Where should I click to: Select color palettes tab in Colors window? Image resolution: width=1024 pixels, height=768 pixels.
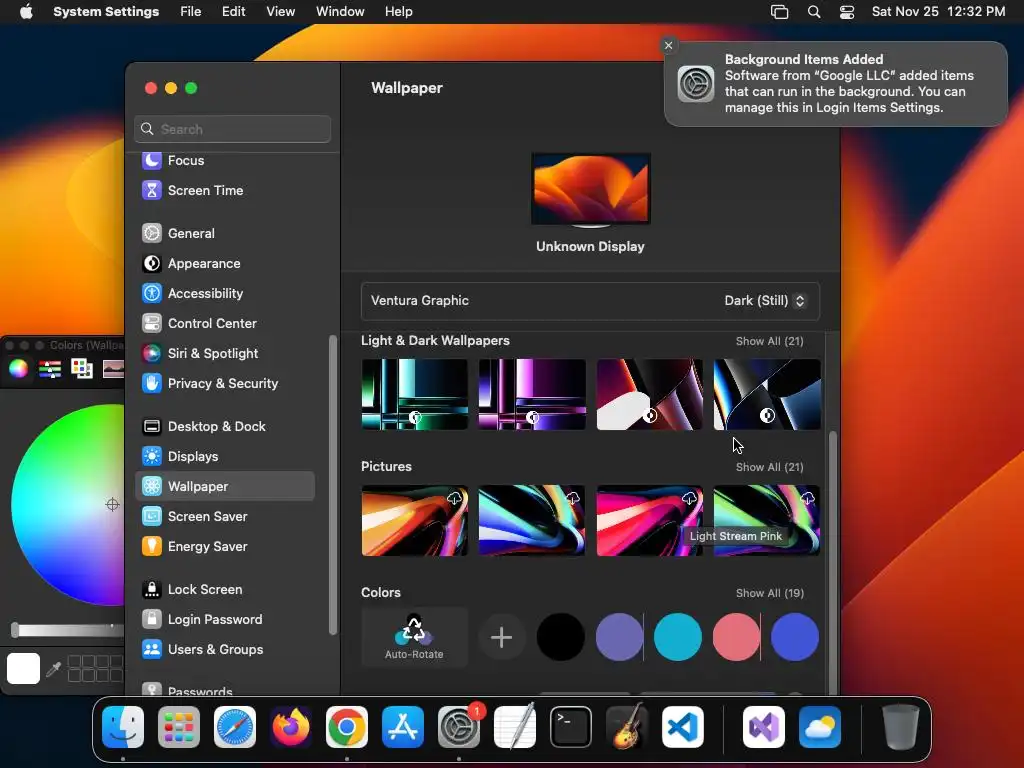[x=82, y=369]
